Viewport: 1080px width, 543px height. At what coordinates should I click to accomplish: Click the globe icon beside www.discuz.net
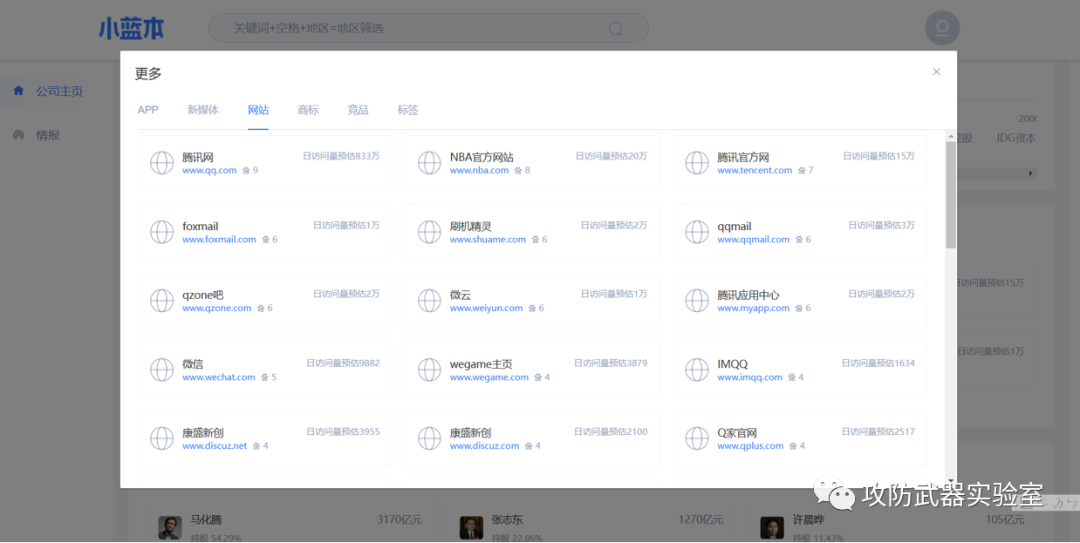tap(162, 438)
